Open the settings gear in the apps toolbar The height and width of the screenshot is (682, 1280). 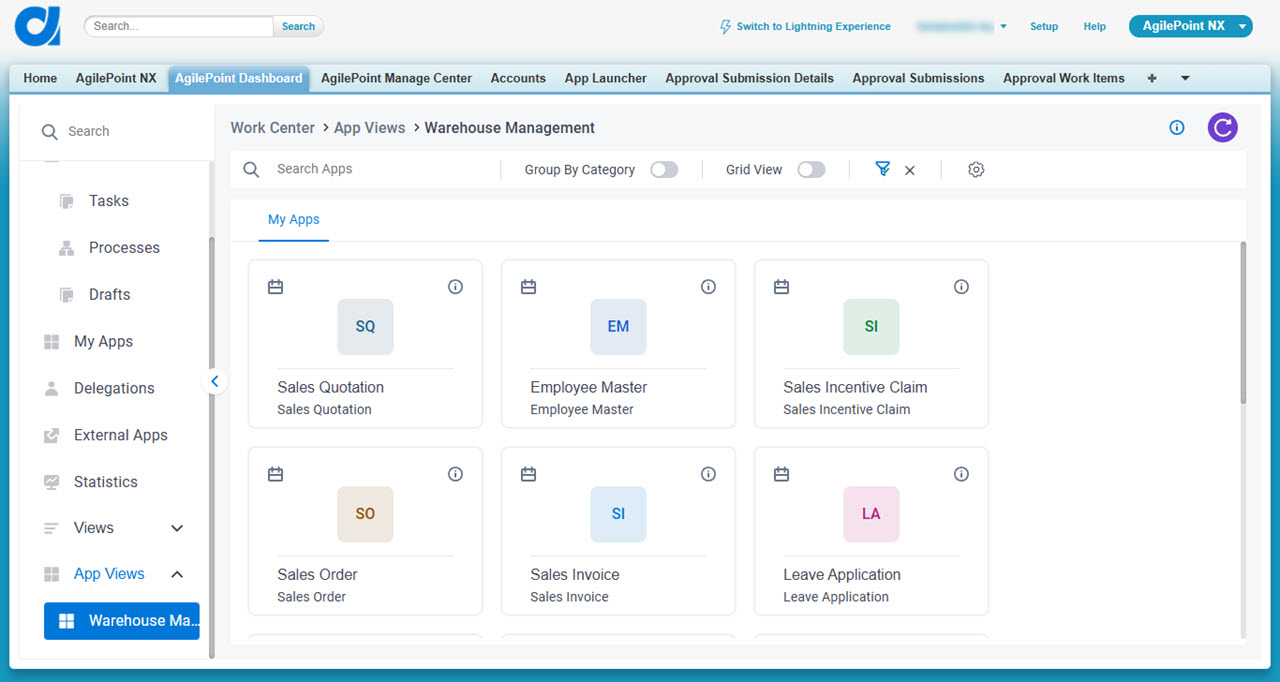[976, 170]
